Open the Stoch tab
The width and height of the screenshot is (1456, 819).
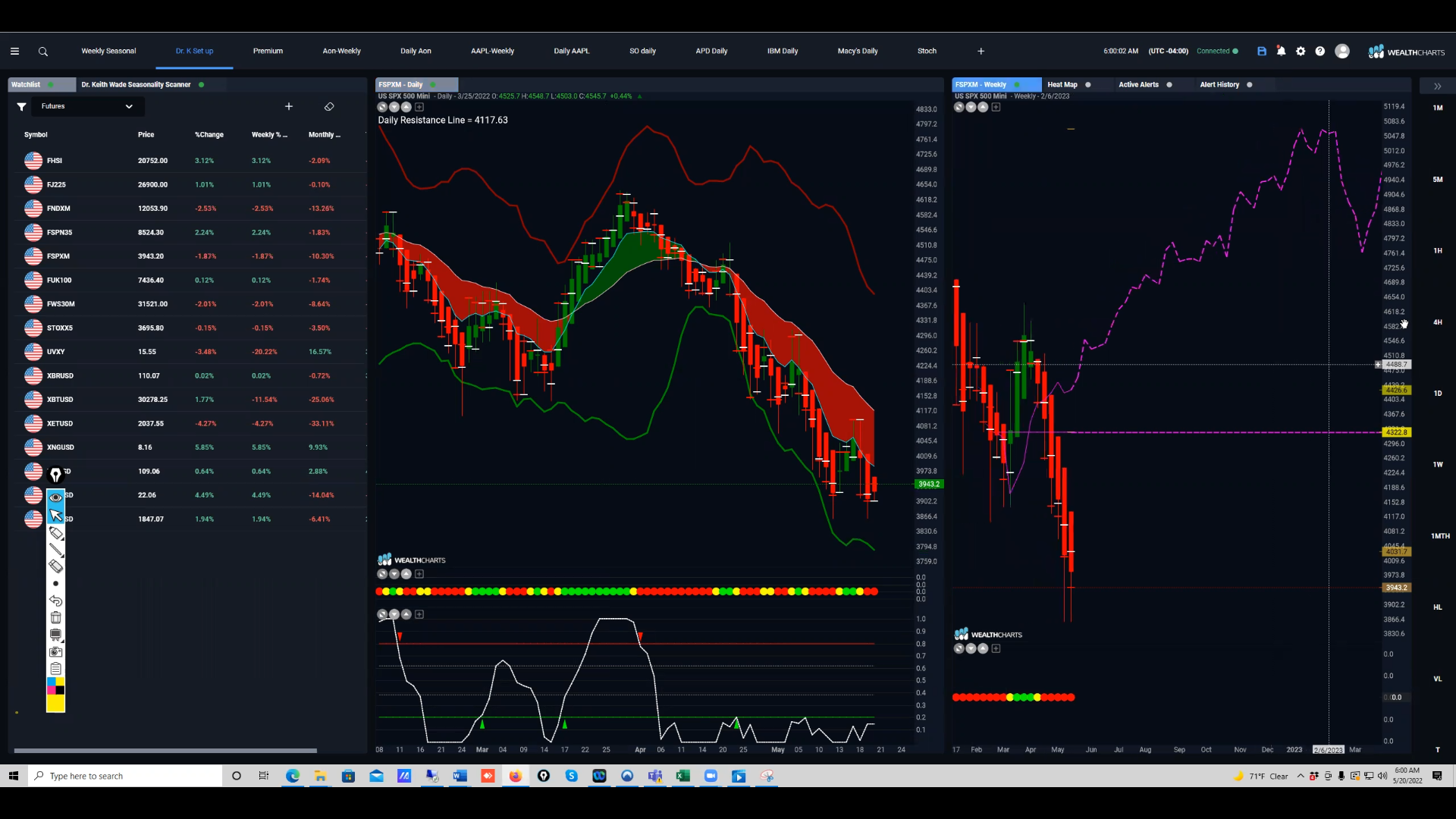pos(927,52)
